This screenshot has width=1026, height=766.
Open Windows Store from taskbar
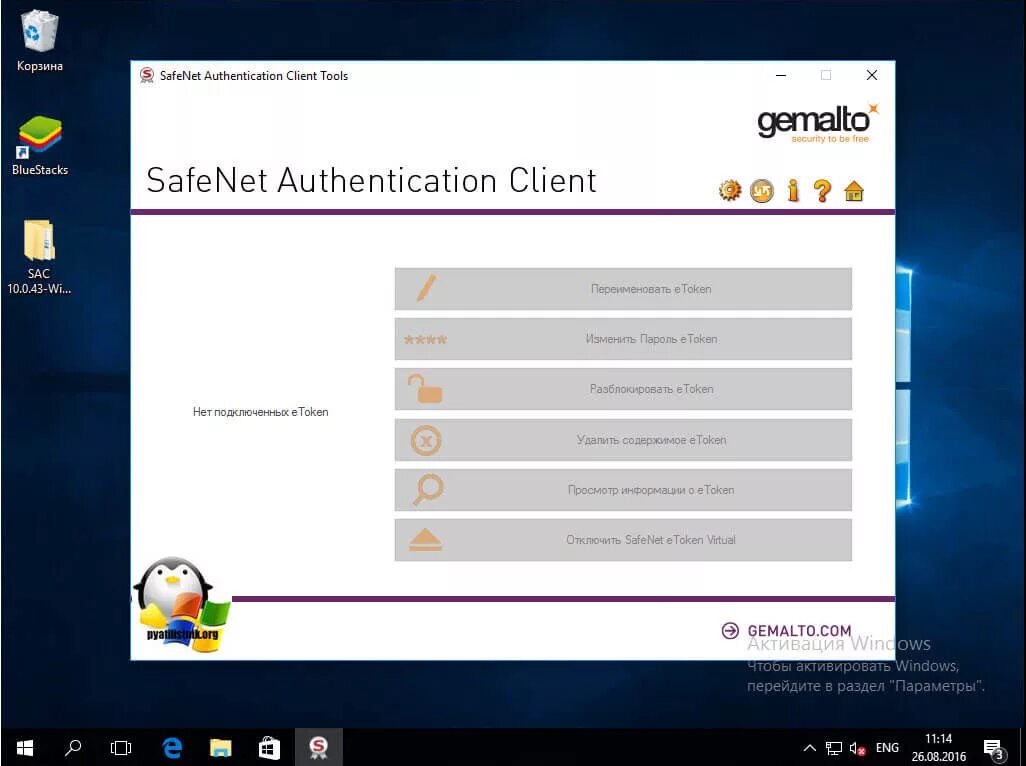coord(269,747)
